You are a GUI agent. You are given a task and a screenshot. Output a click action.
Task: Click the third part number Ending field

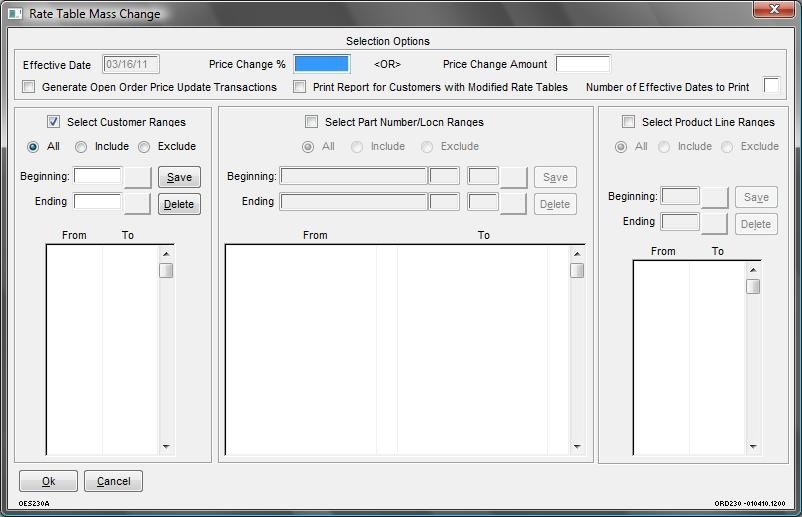(483, 202)
